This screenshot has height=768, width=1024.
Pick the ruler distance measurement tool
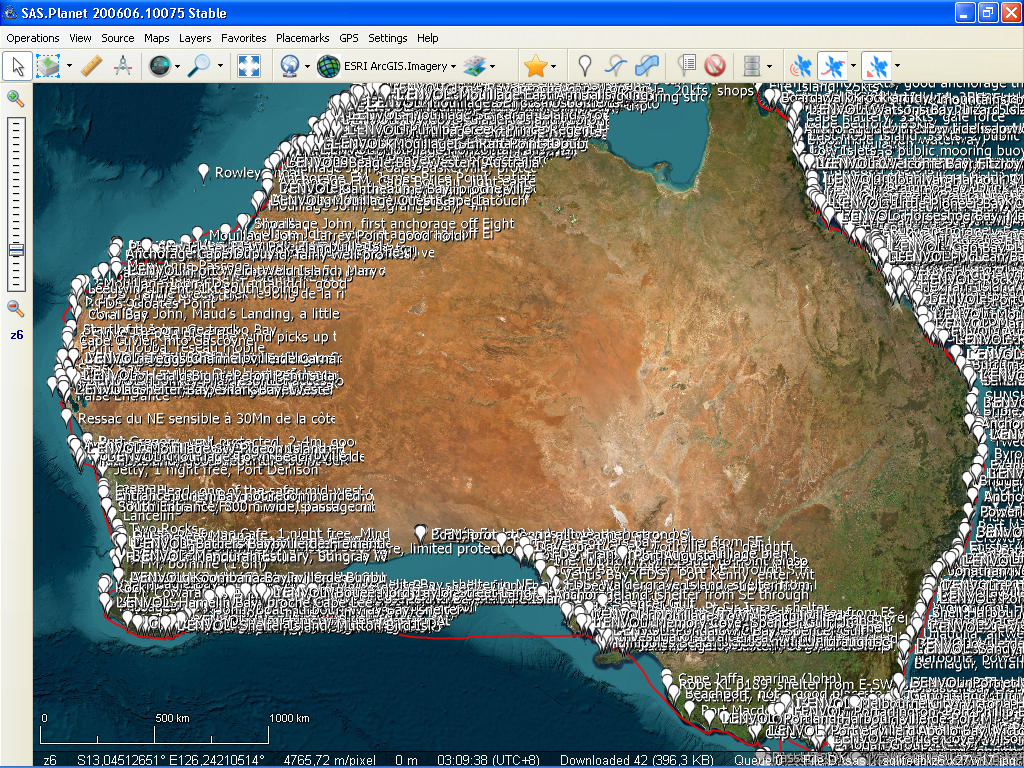click(x=91, y=66)
